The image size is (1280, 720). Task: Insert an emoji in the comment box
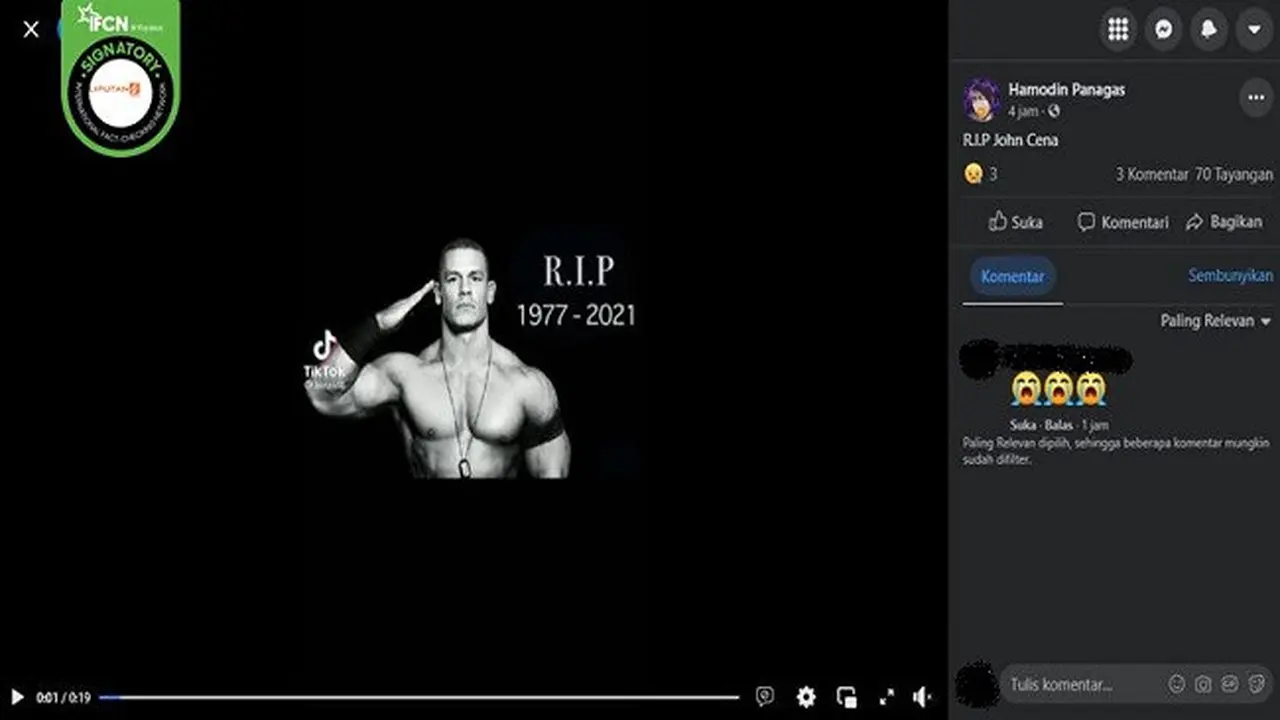tap(1177, 685)
